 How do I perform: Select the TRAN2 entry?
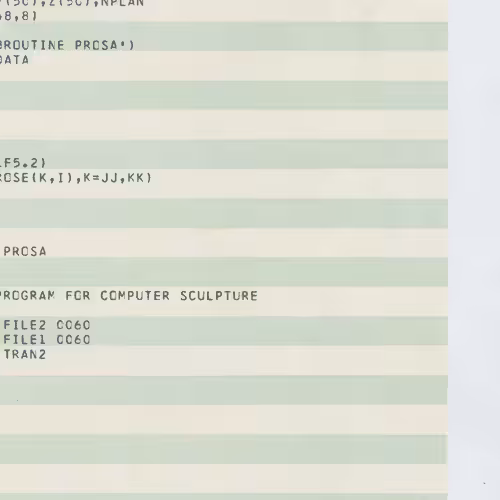tap(25, 354)
